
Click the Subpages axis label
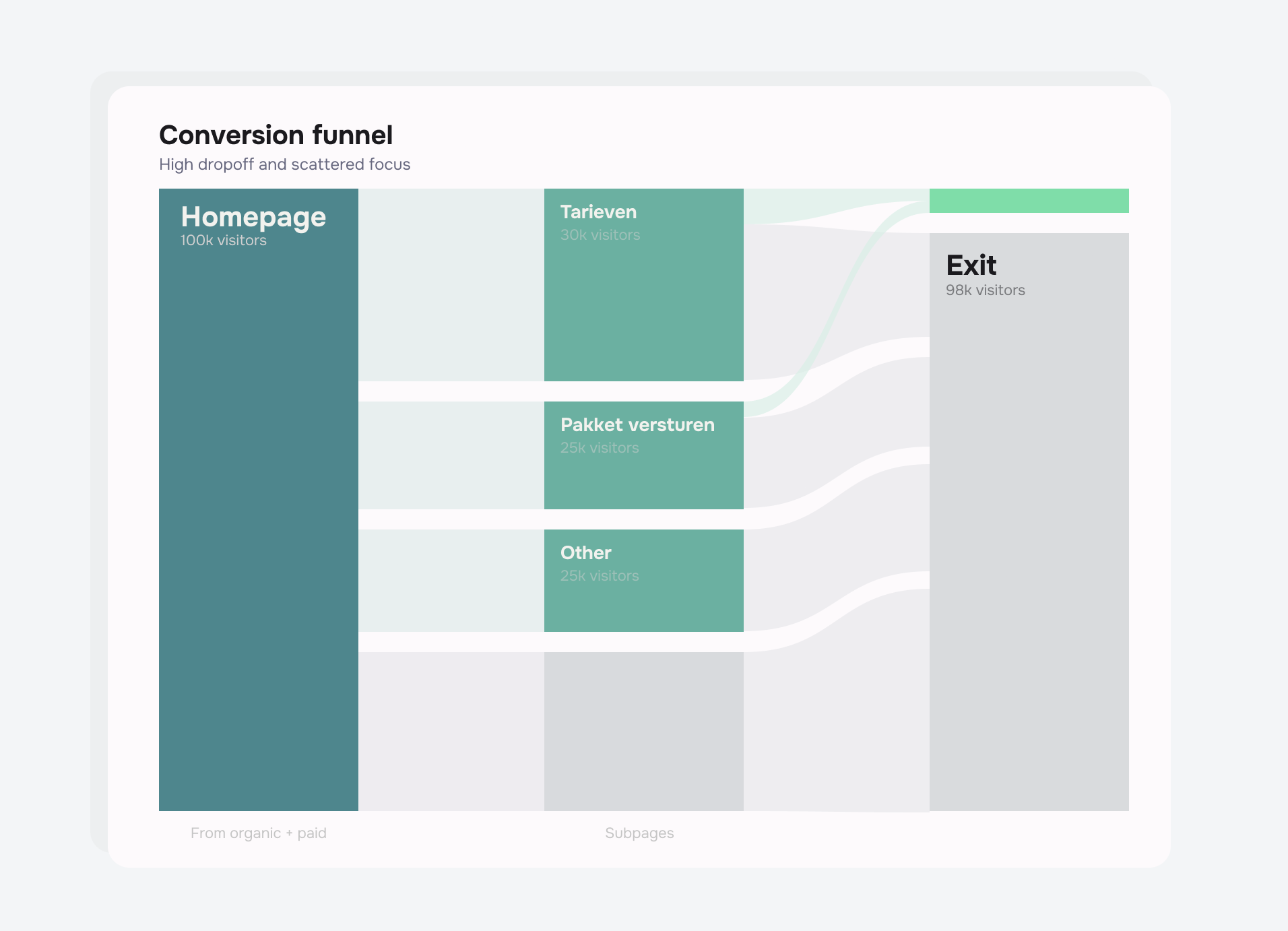pyautogui.click(x=639, y=833)
